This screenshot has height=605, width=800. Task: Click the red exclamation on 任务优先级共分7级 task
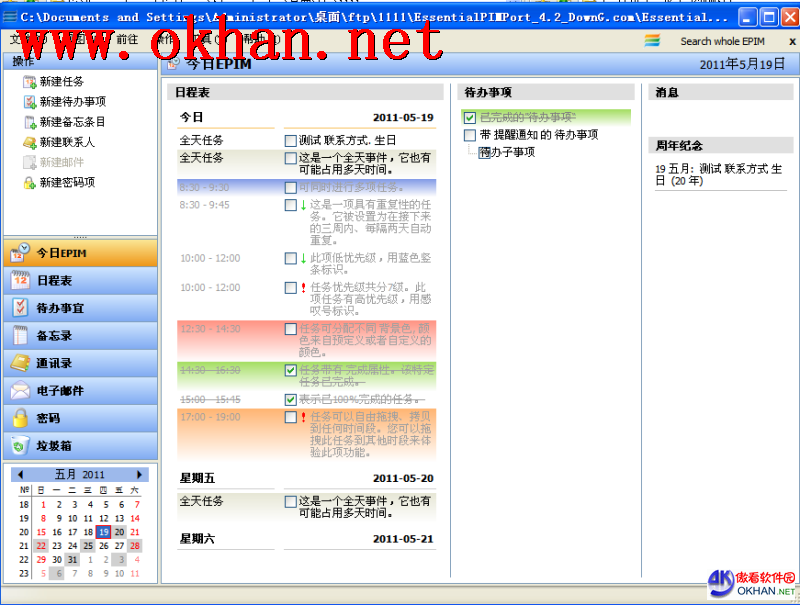tap(304, 288)
